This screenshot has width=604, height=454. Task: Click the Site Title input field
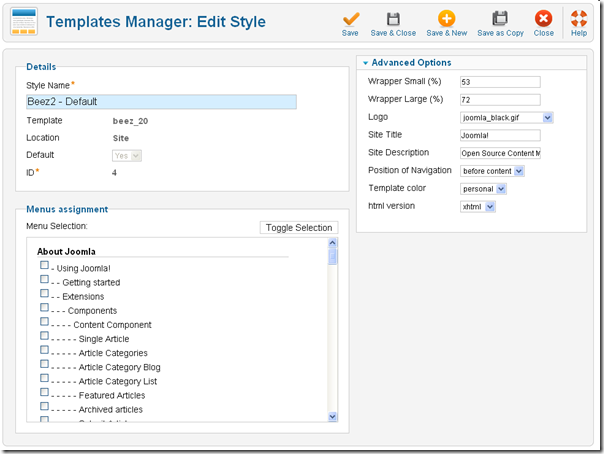[x=500, y=135]
